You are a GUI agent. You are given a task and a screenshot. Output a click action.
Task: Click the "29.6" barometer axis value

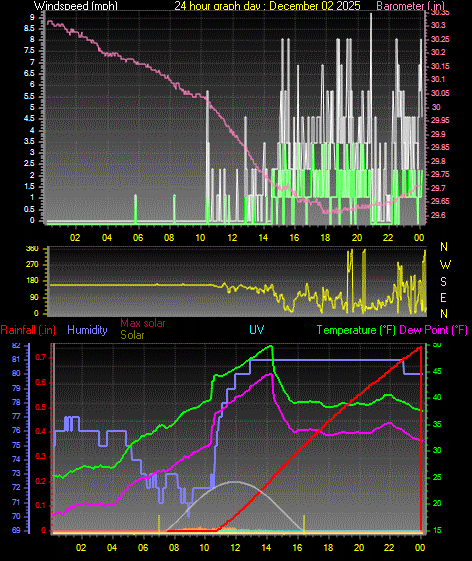[x=438, y=215]
